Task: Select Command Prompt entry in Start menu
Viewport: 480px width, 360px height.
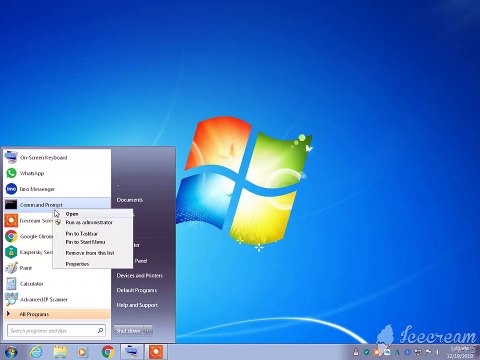Action: (x=57, y=205)
